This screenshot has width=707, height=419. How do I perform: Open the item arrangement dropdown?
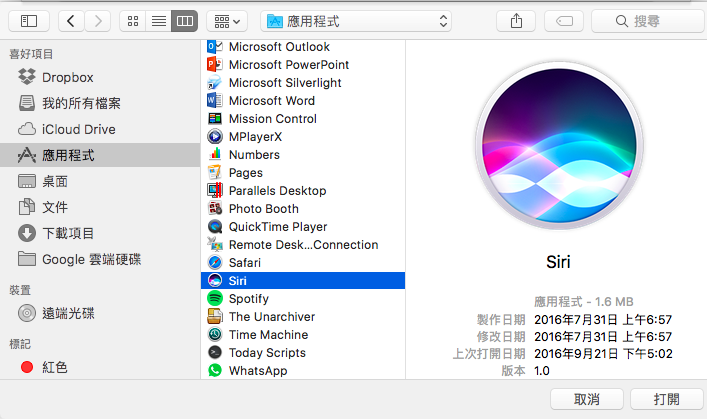coord(227,21)
